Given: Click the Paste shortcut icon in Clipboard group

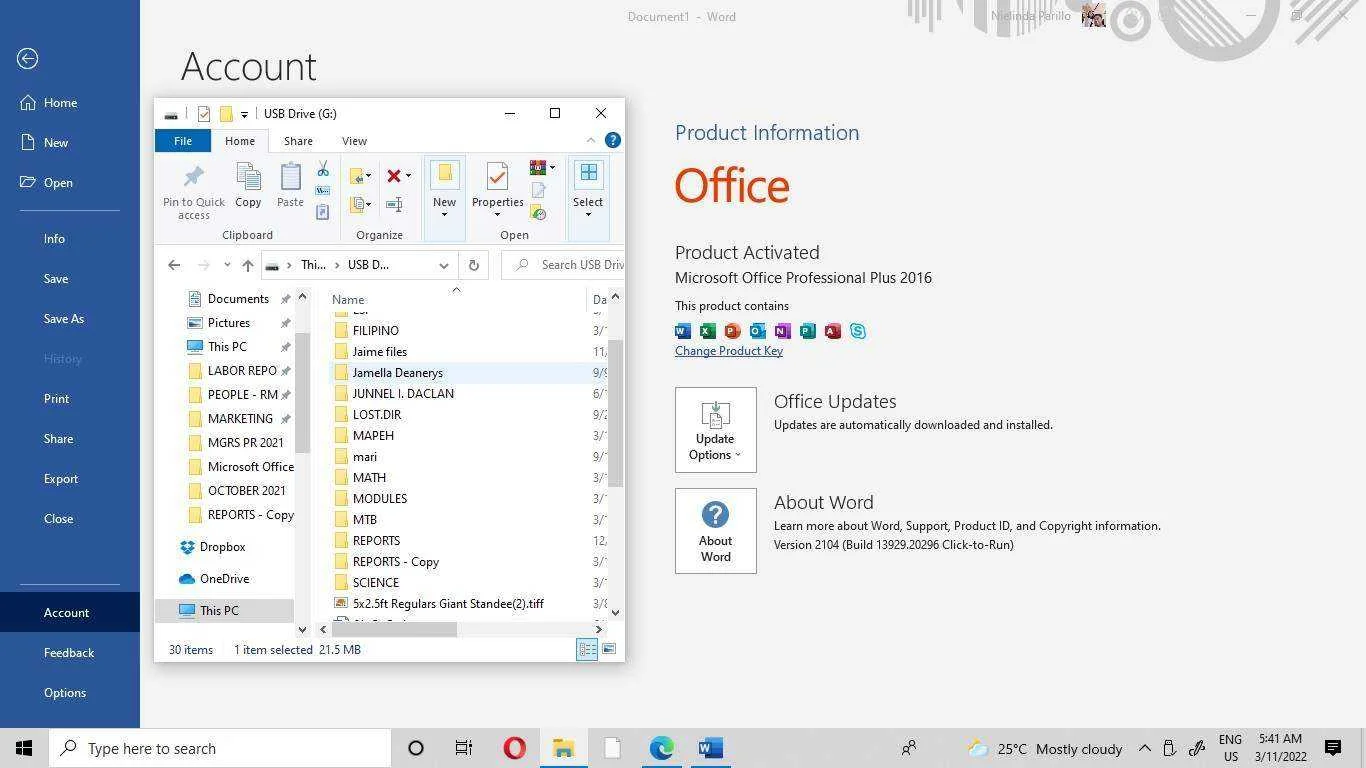Looking at the screenshot, I should click(323, 212).
